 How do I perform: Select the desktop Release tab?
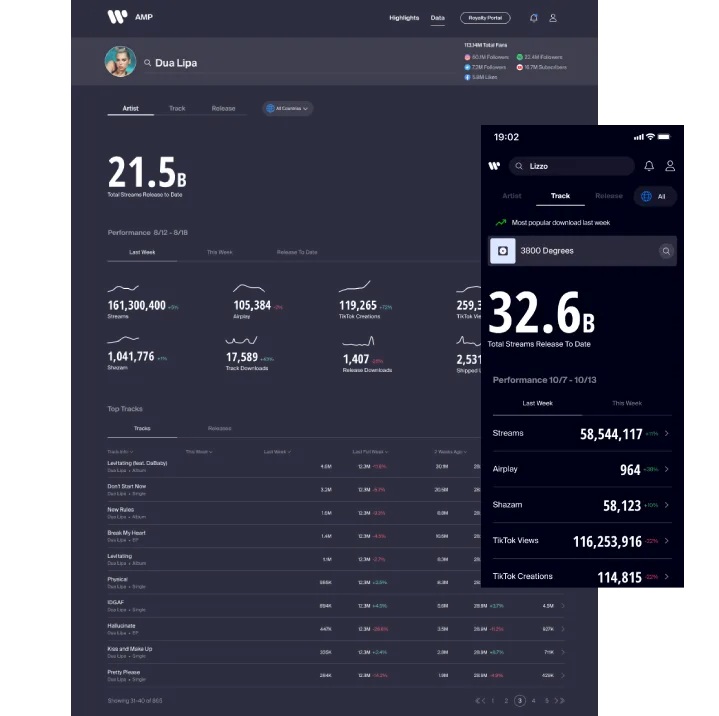[223, 108]
